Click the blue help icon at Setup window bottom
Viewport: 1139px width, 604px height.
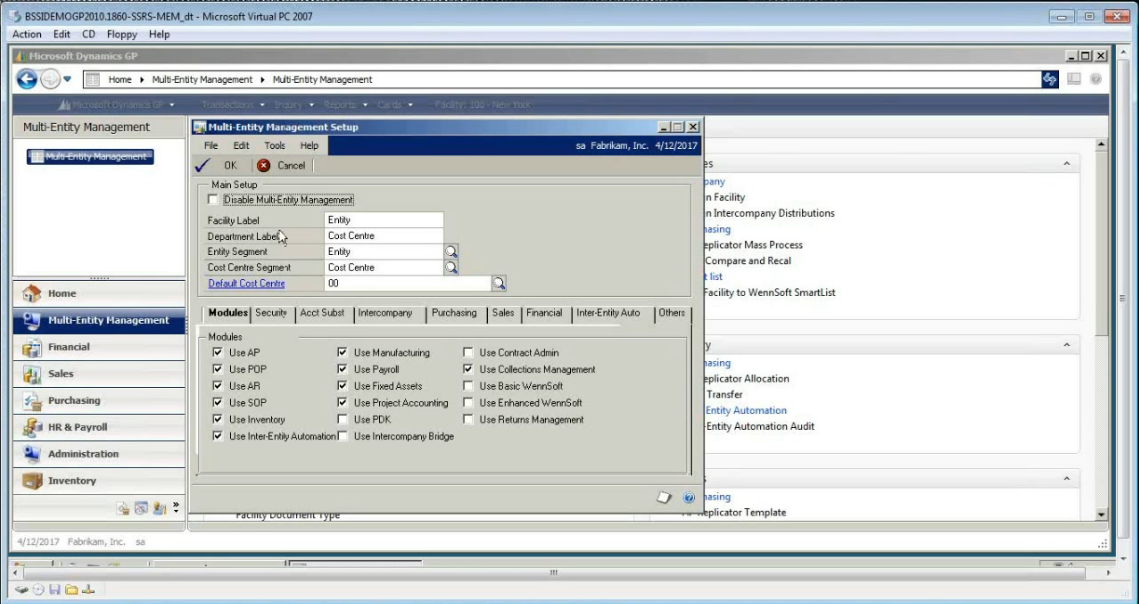click(689, 498)
